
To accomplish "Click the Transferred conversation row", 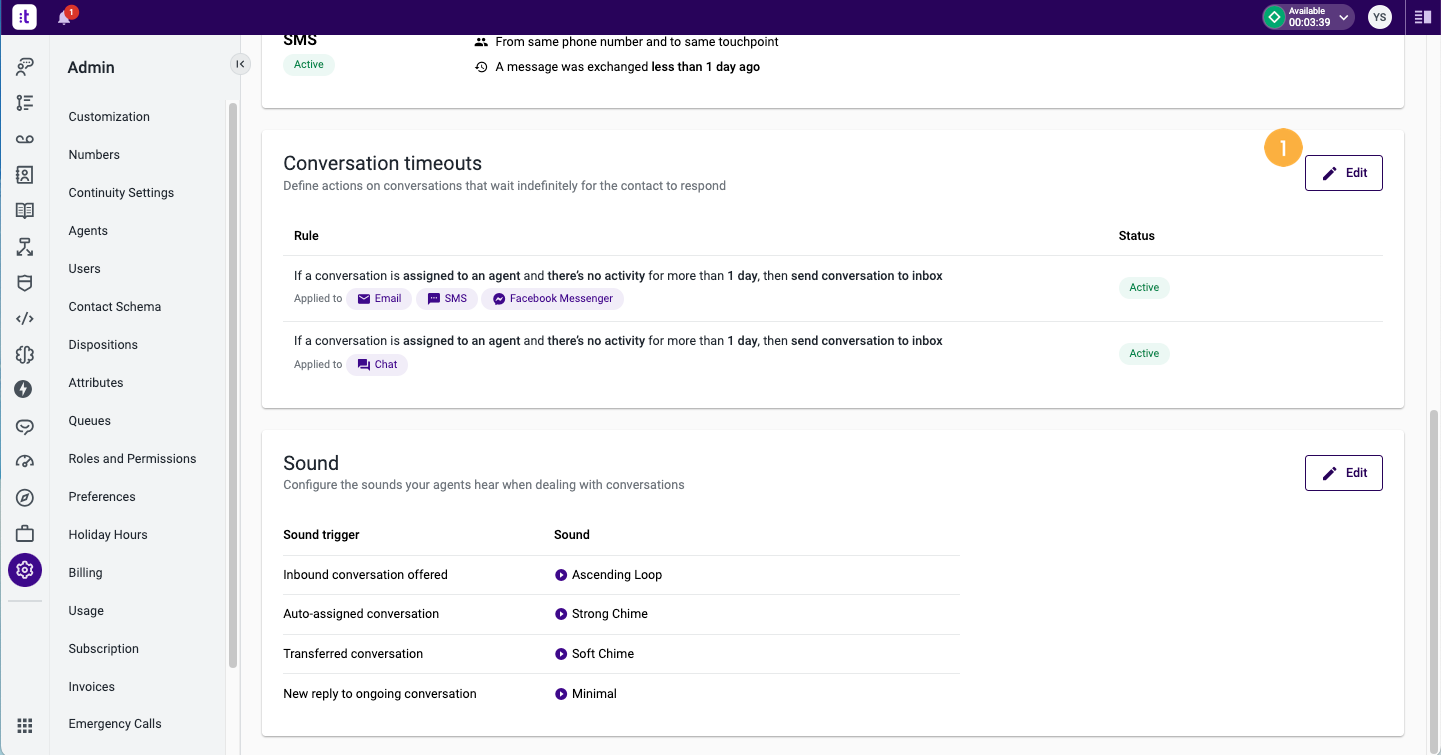I will click(x=621, y=654).
